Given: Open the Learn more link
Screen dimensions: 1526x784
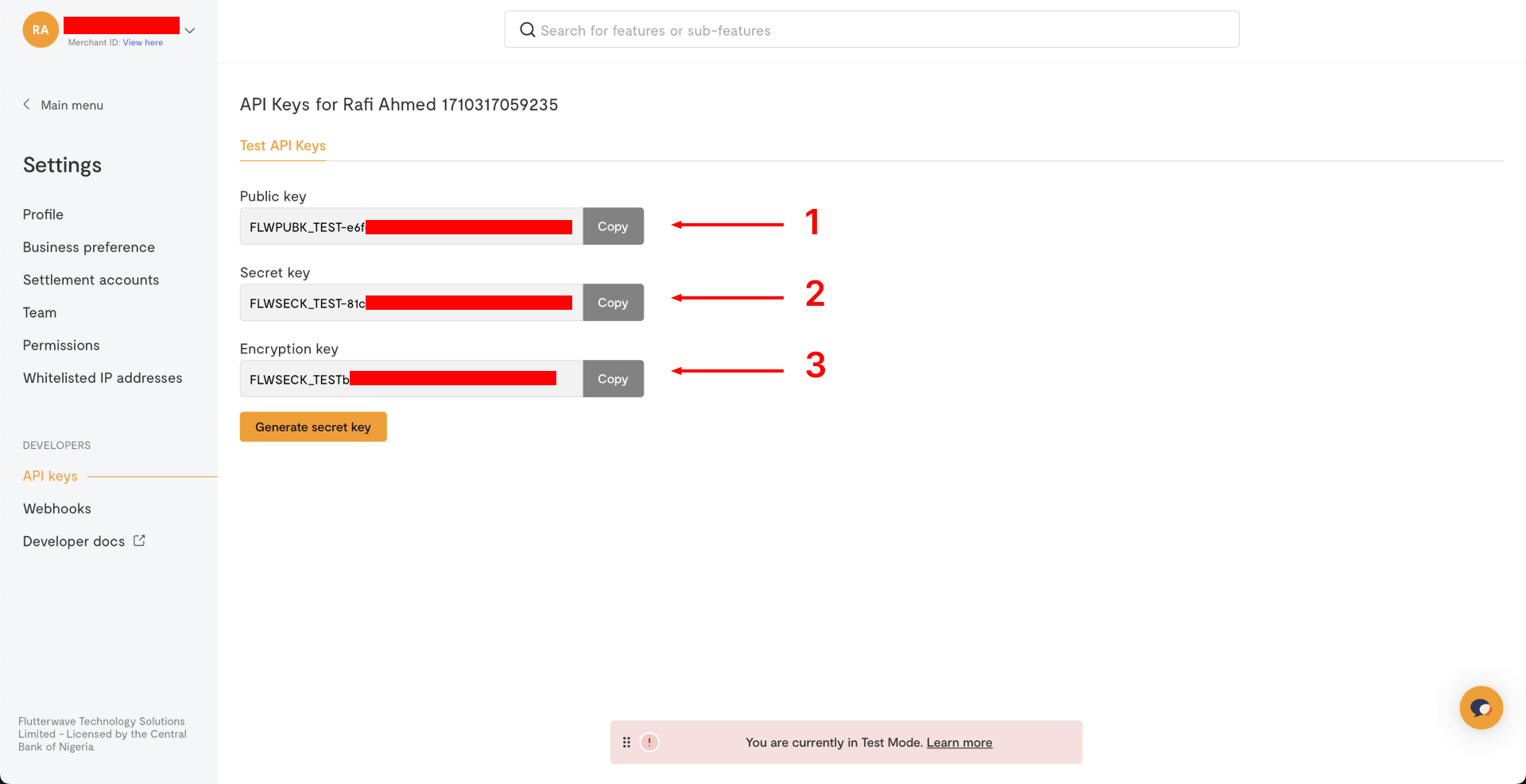Looking at the screenshot, I should (x=959, y=743).
